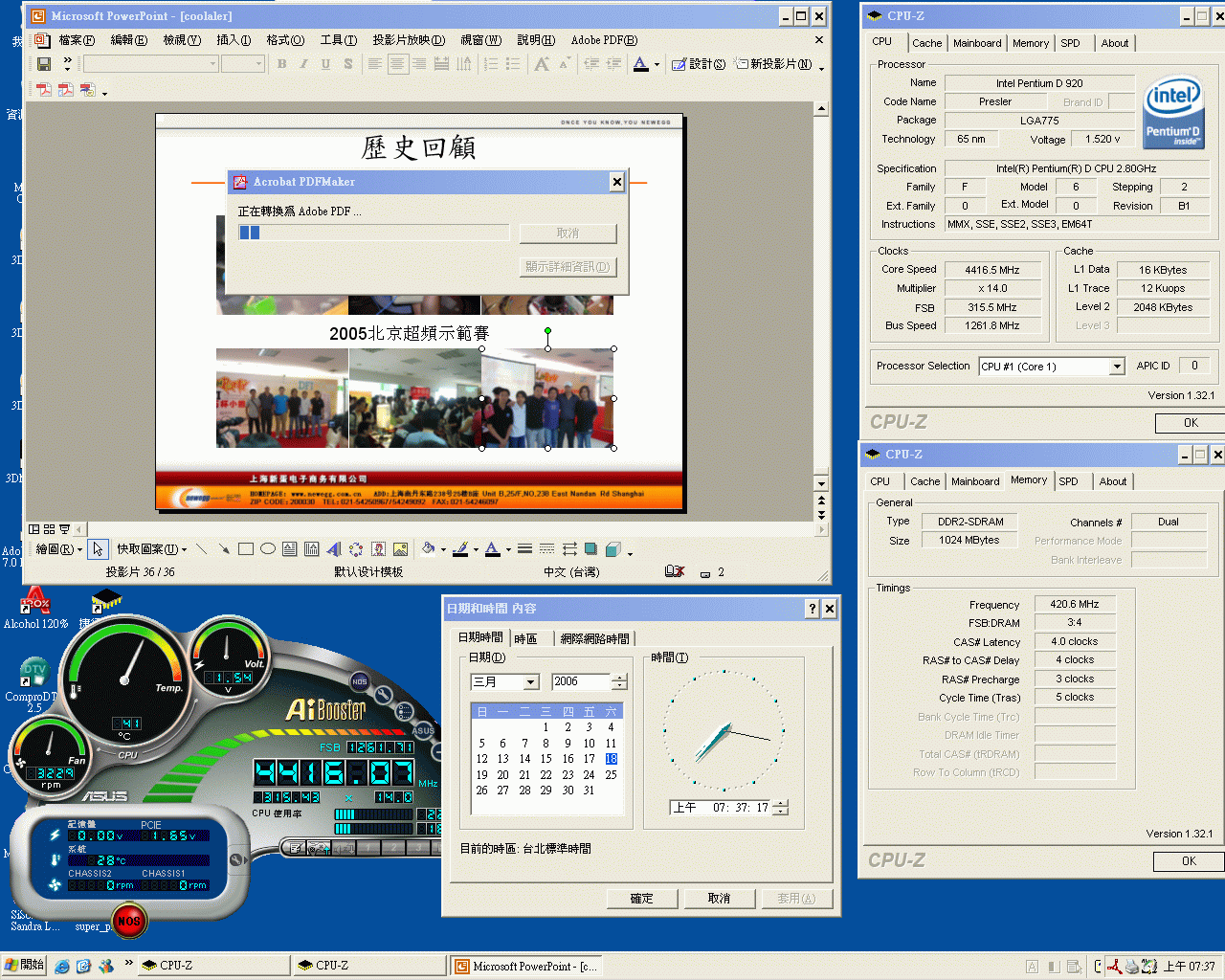
Task: Open the Cache tab in top CPU-Z
Action: point(926,43)
